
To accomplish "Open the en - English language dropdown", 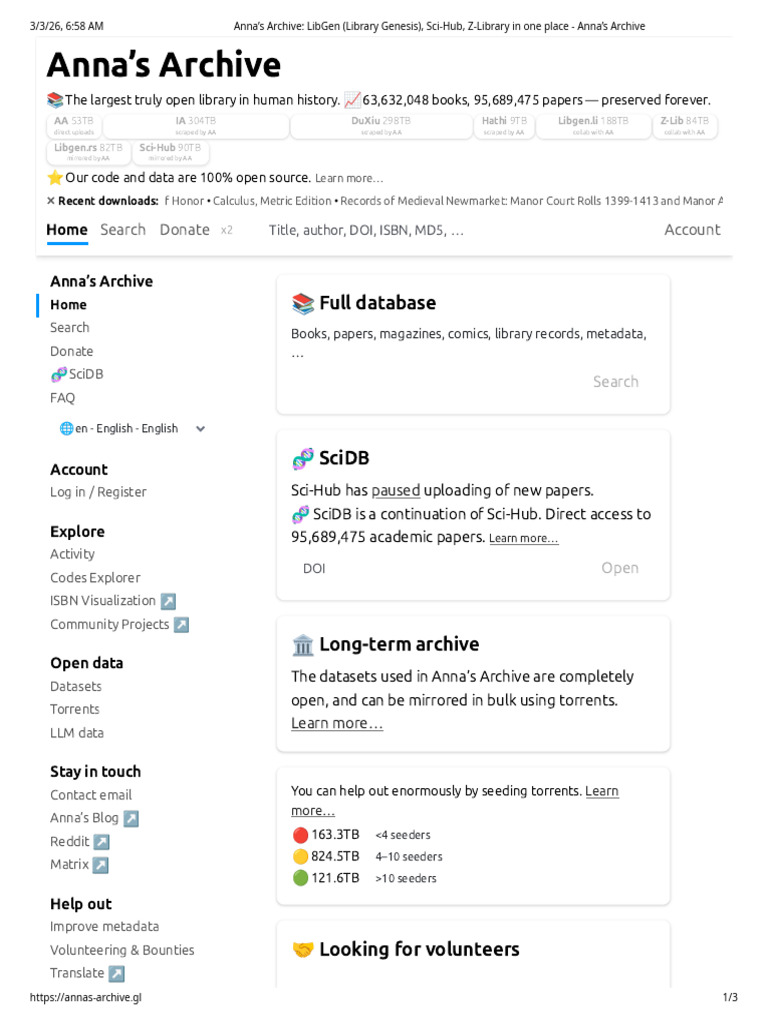I will (132, 429).
